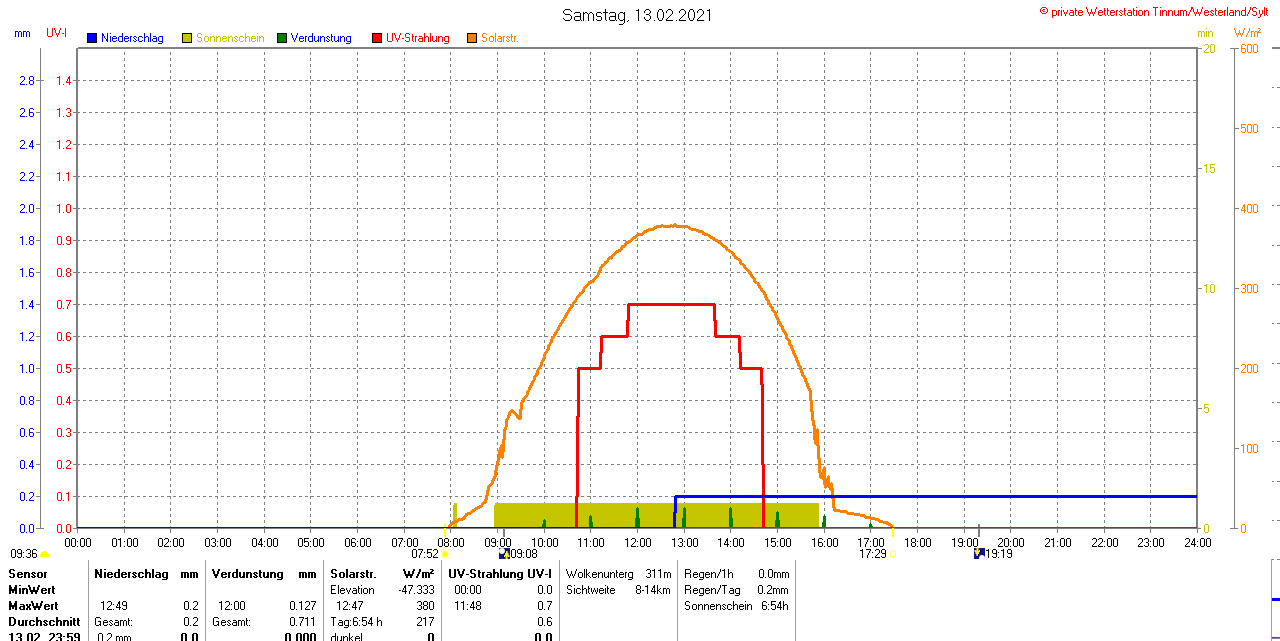Click the orange Solarstr. legend swatch
The width and height of the screenshot is (1280, 641).
(472, 38)
